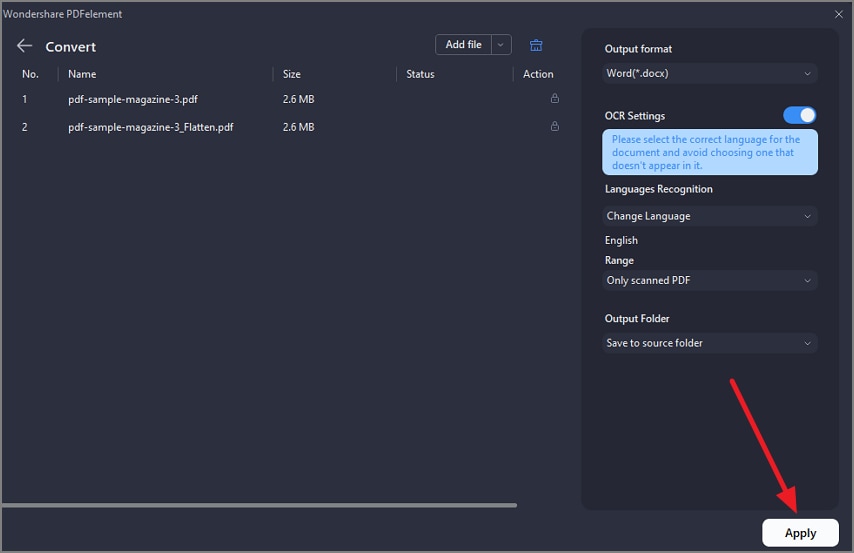
Task: Click the 2.6 MB size of row 2
Action: [x=298, y=127]
